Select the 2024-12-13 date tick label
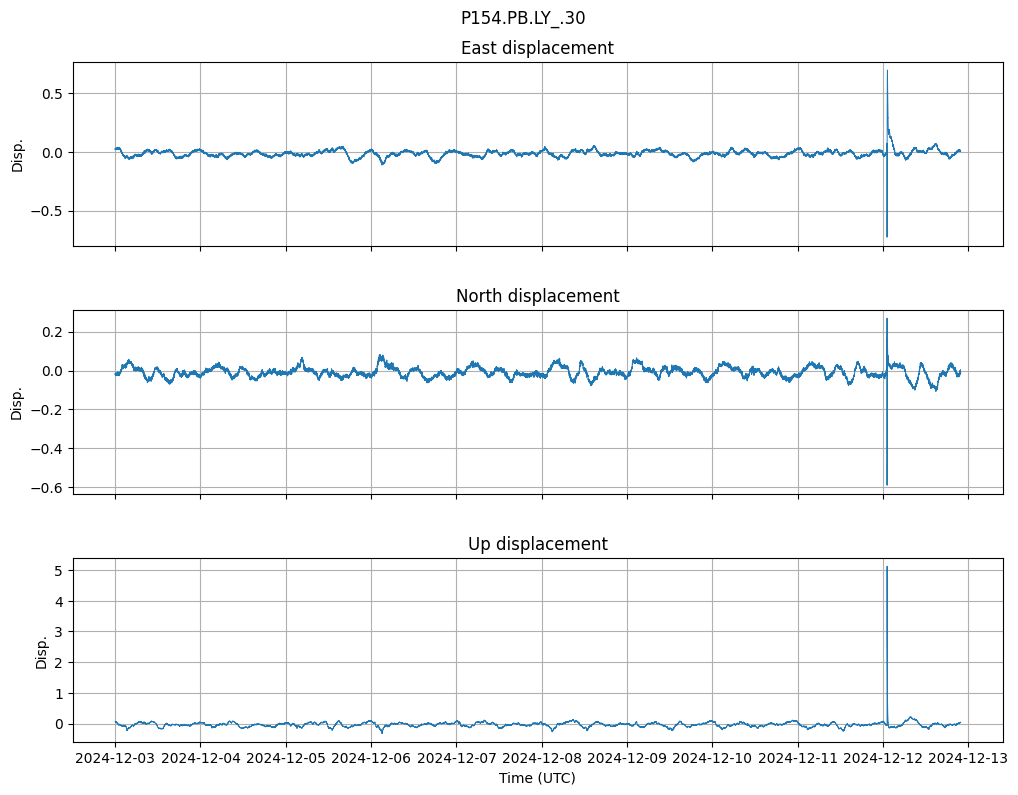1018x795 pixels. [x=969, y=759]
